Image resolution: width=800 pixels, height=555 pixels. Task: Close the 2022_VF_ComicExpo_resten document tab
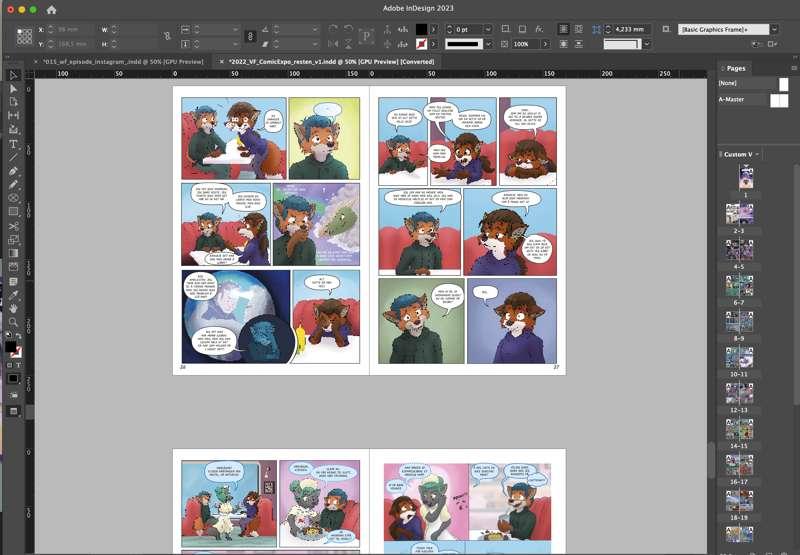click(x=221, y=61)
